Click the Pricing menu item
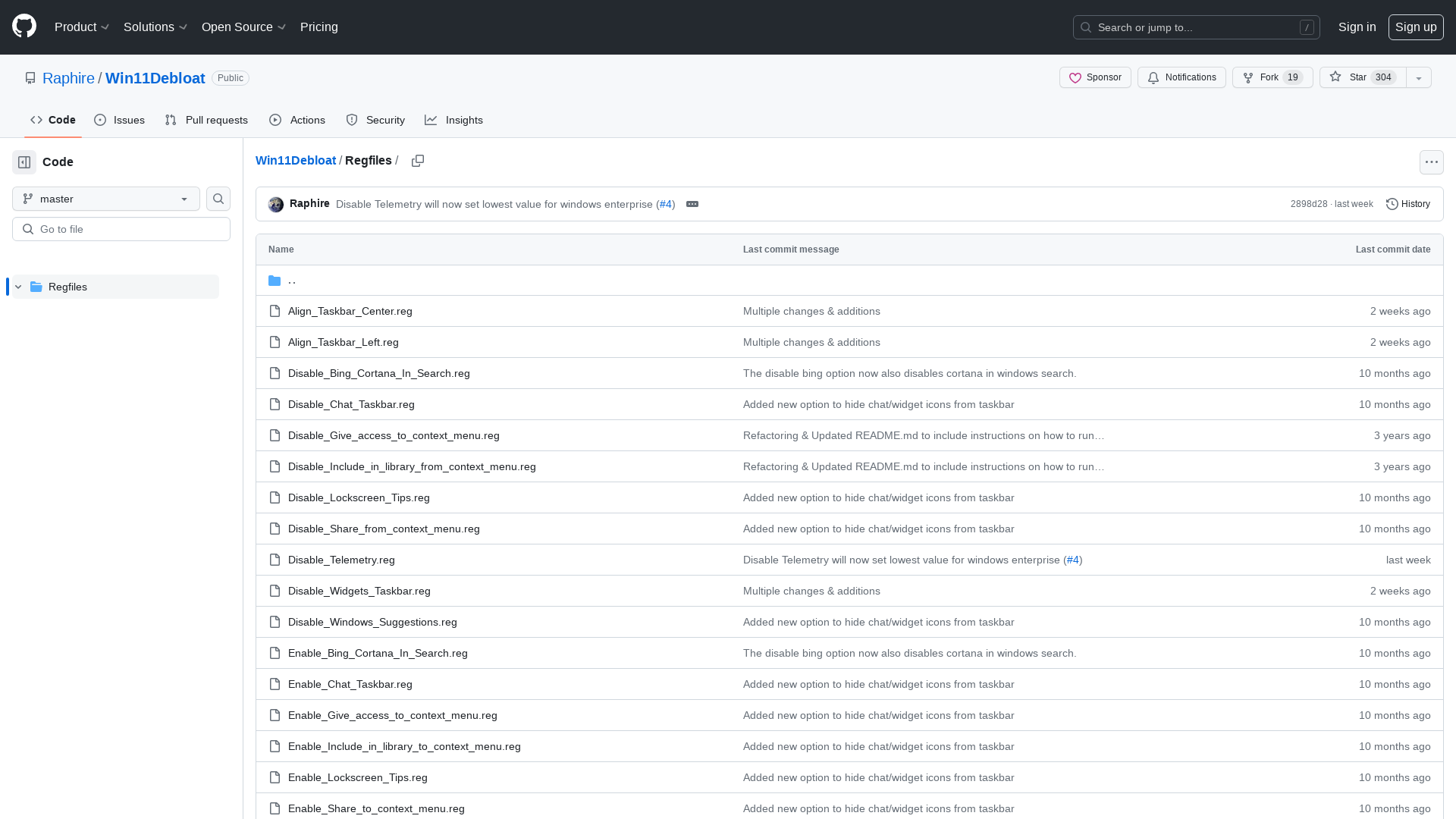 (x=319, y=27)
